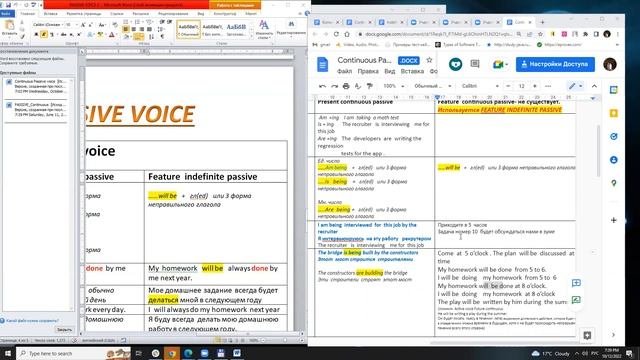Open a new Chrome tab

(542, 22)
